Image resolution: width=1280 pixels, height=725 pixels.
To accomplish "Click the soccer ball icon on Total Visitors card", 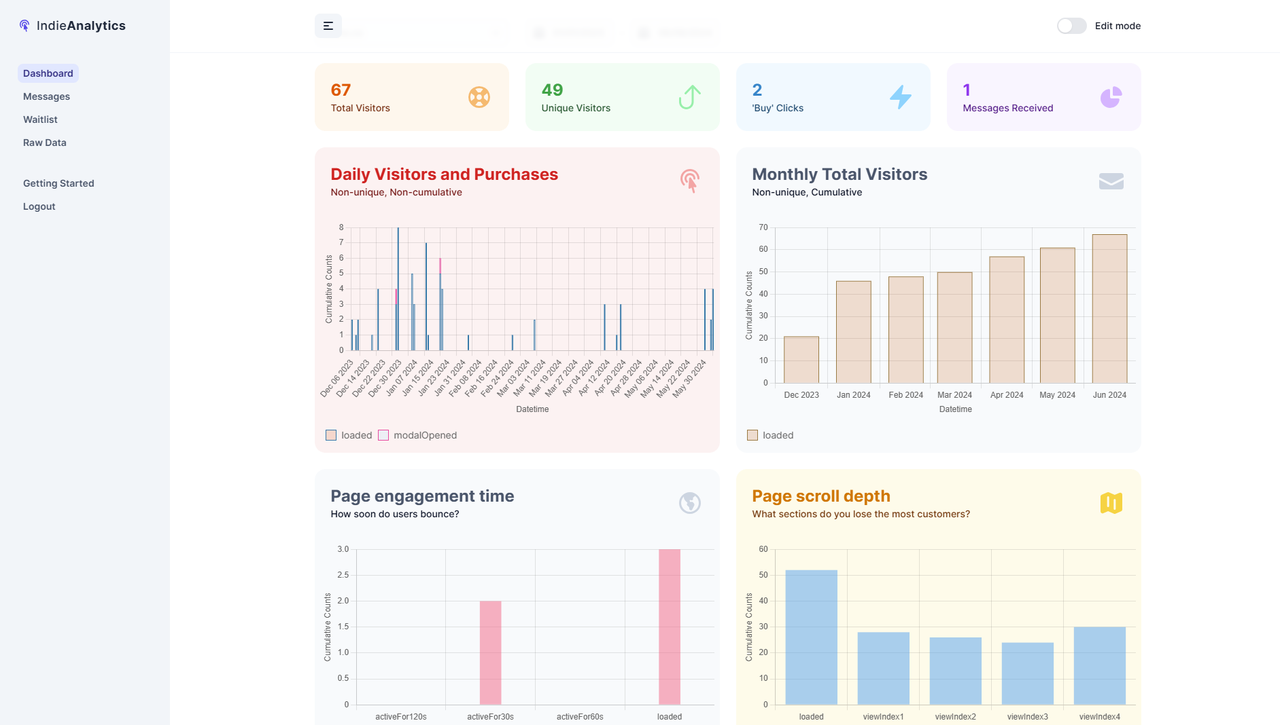I will pyautogui.click(x=479, y=97).
